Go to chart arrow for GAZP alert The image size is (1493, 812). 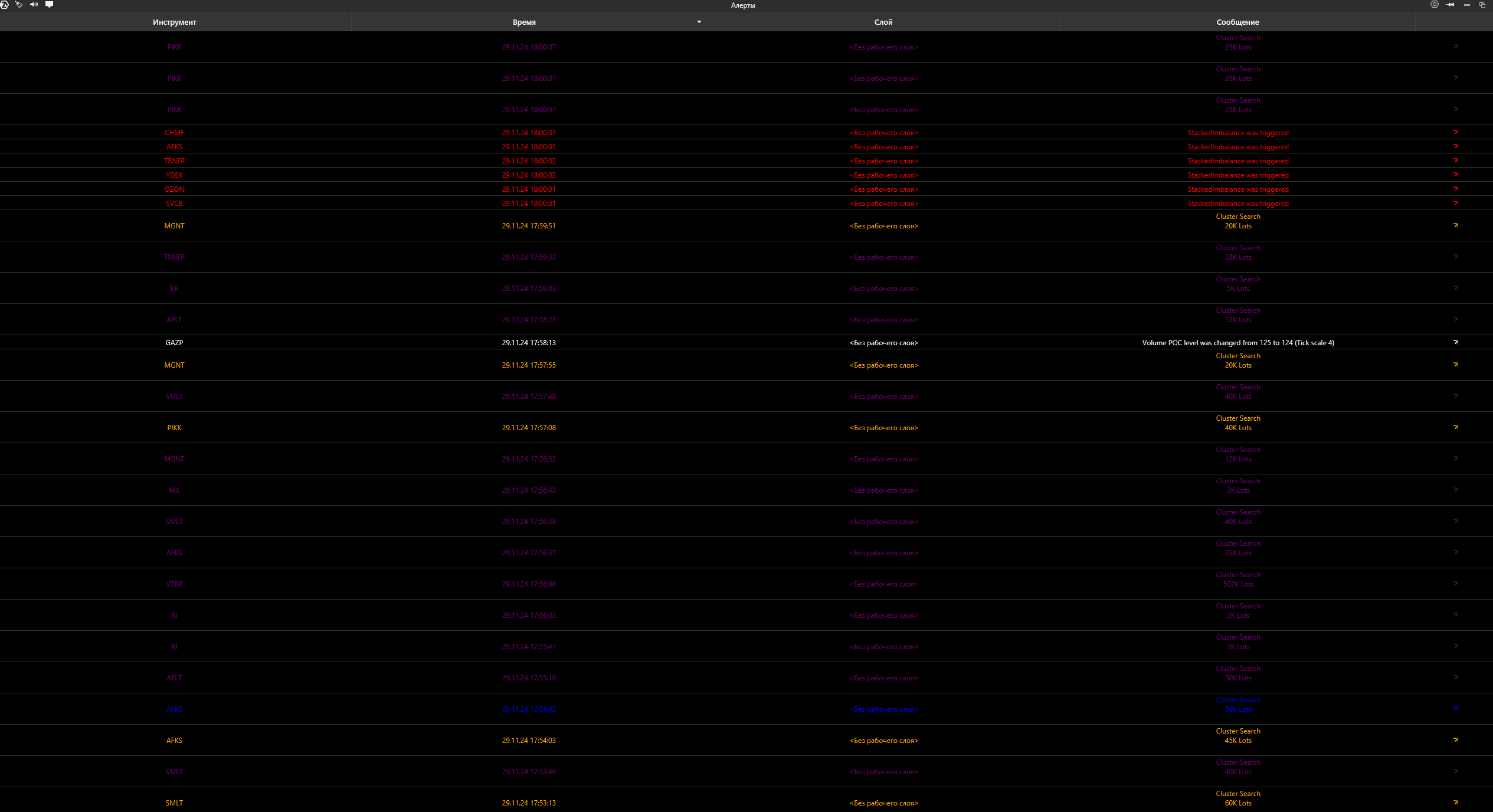point(1456,342)
